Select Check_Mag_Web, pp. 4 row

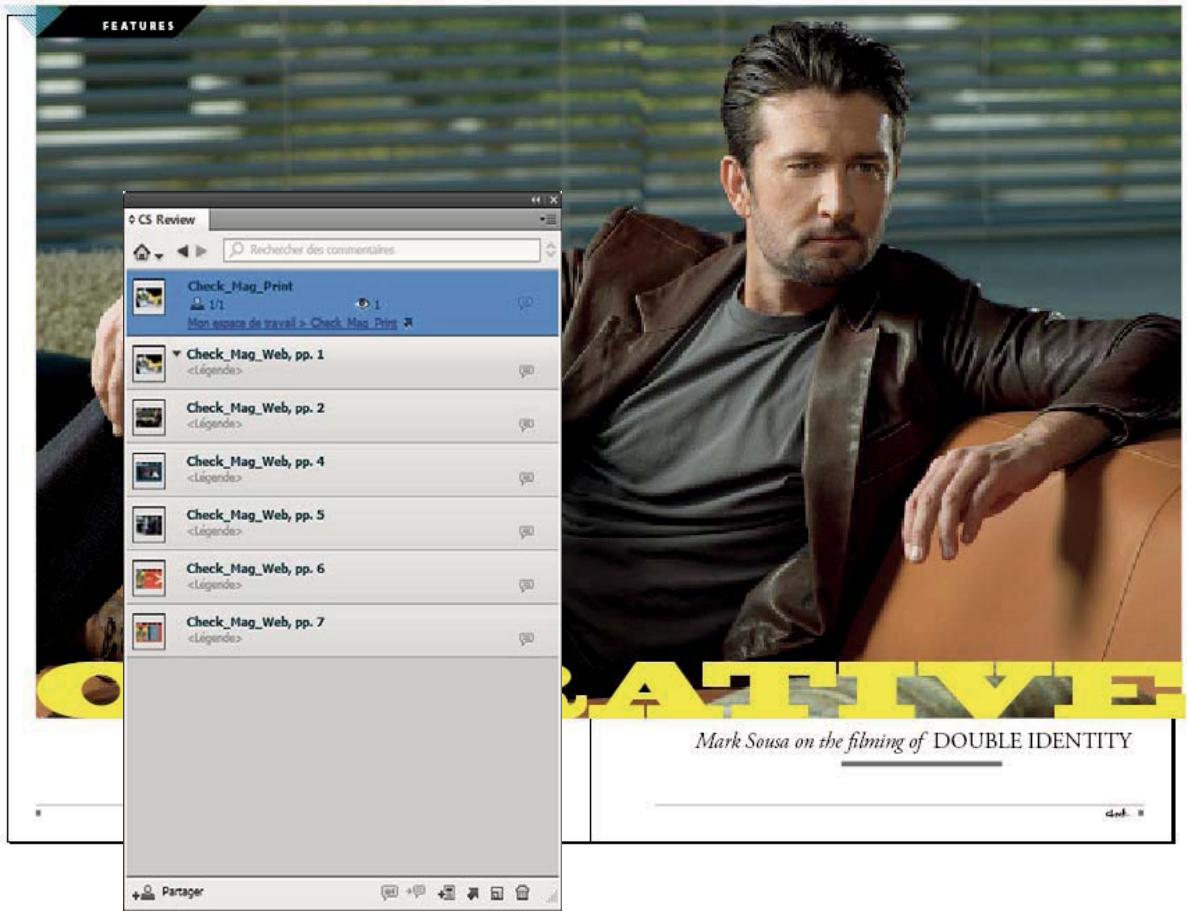coord(342,471)
